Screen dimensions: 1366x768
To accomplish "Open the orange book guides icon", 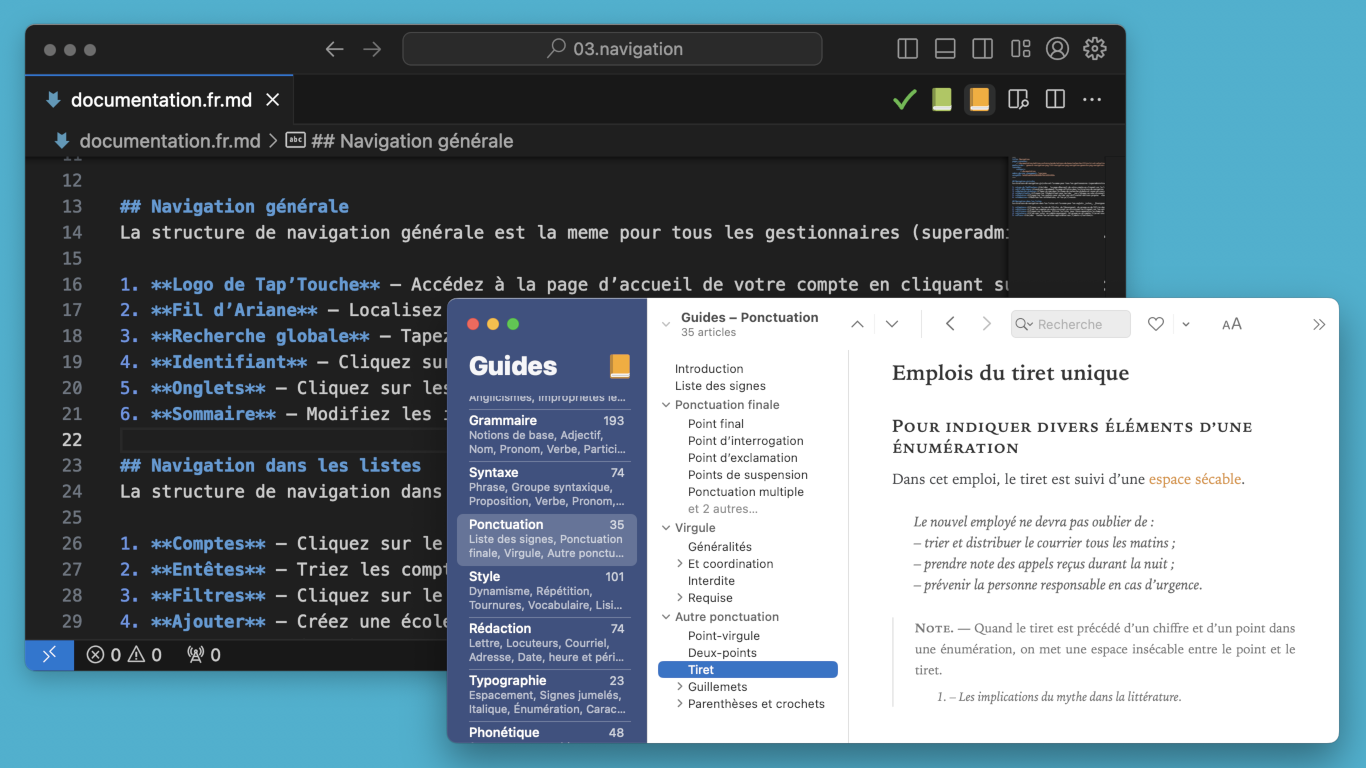I will (979, 100).
